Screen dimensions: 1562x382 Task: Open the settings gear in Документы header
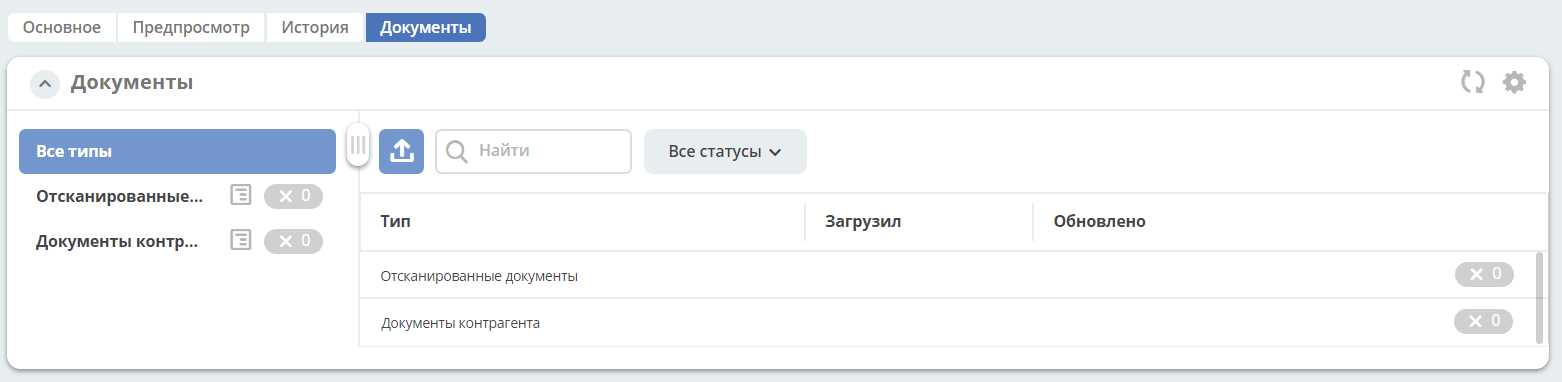[x=1515, y=82]
